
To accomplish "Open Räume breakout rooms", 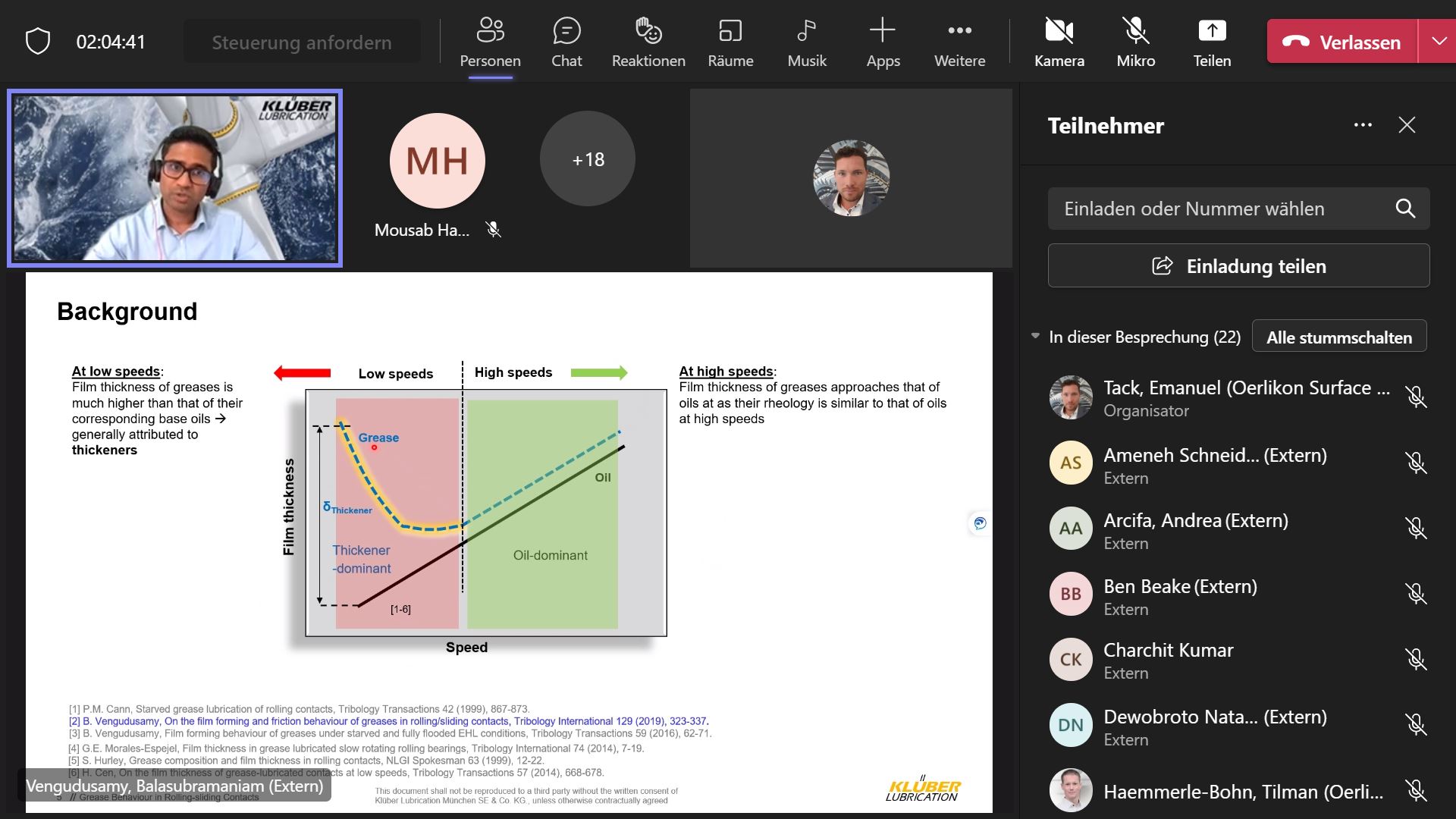I will (x=730, y=42).
